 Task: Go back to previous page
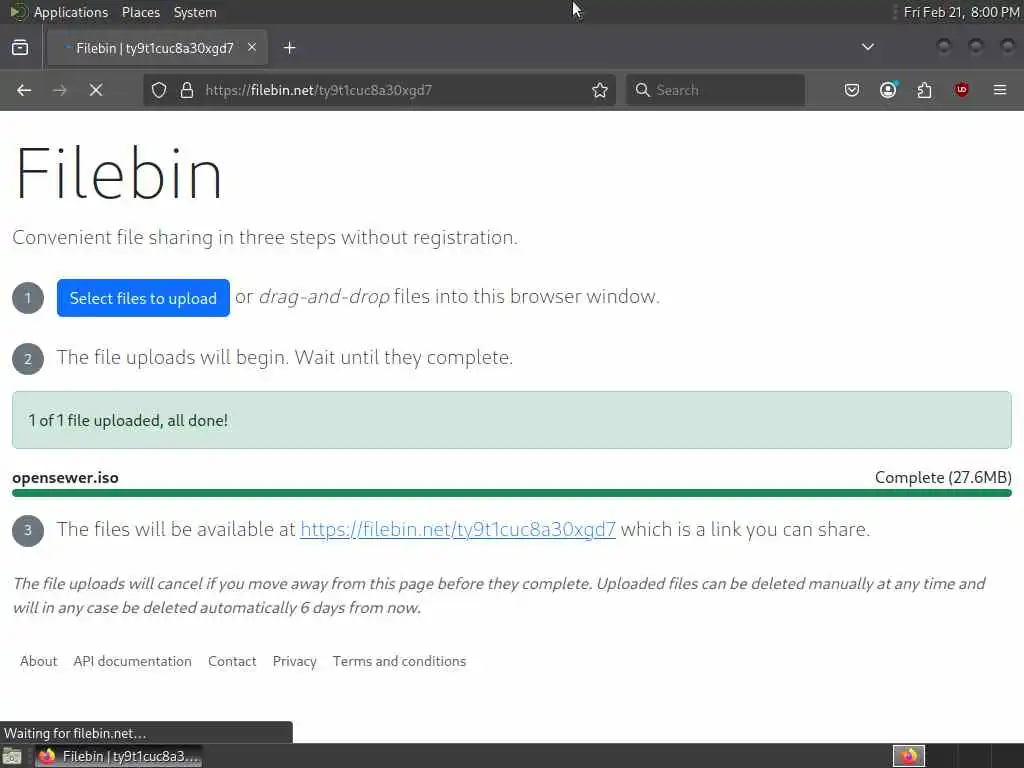(x=24, y=90)
